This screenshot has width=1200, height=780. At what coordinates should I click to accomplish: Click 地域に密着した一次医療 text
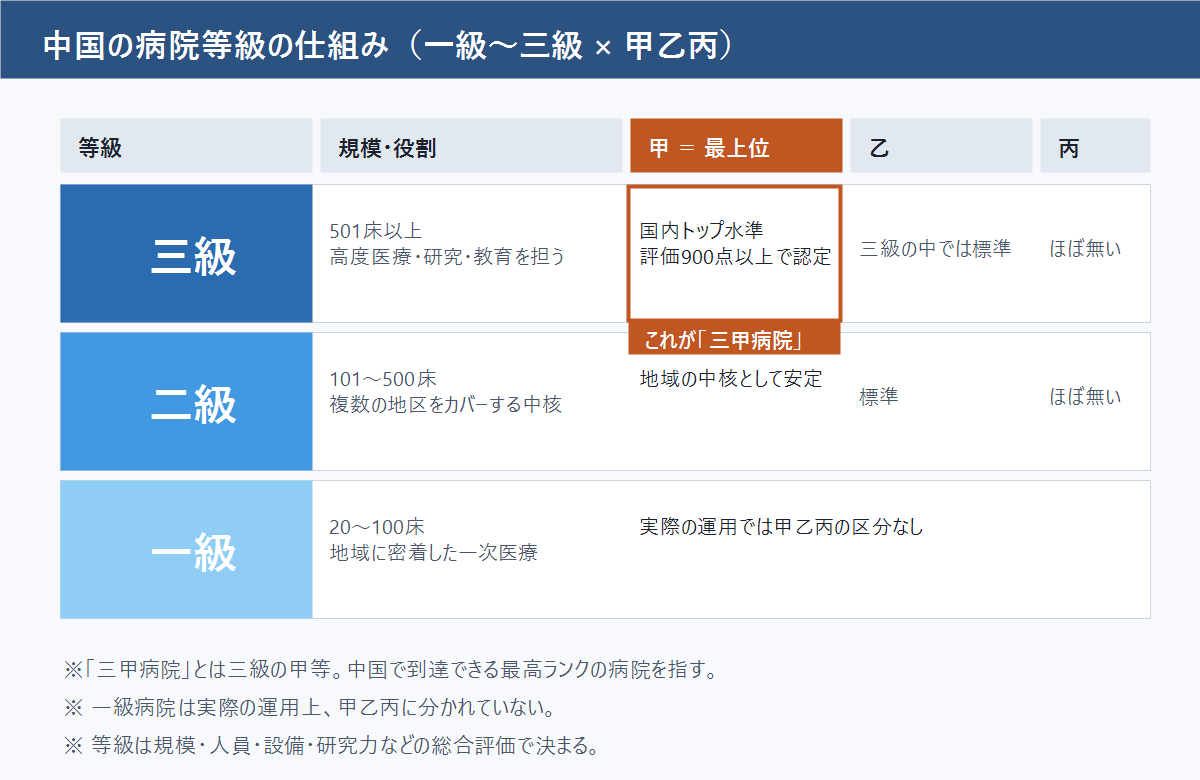click(433, 552)
